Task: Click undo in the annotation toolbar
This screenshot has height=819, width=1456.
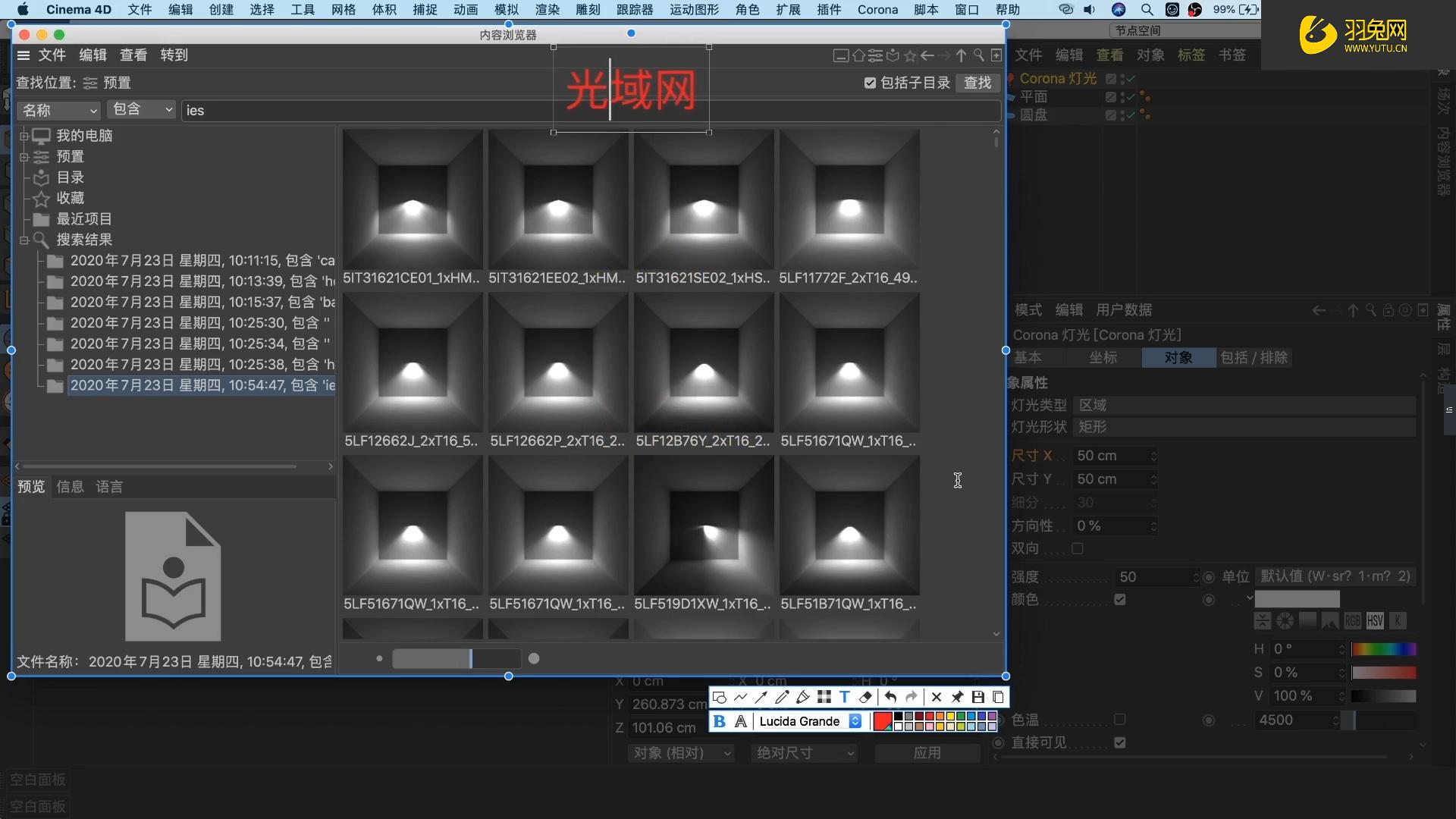Action: pyautogui.click(x=889, y=697)
